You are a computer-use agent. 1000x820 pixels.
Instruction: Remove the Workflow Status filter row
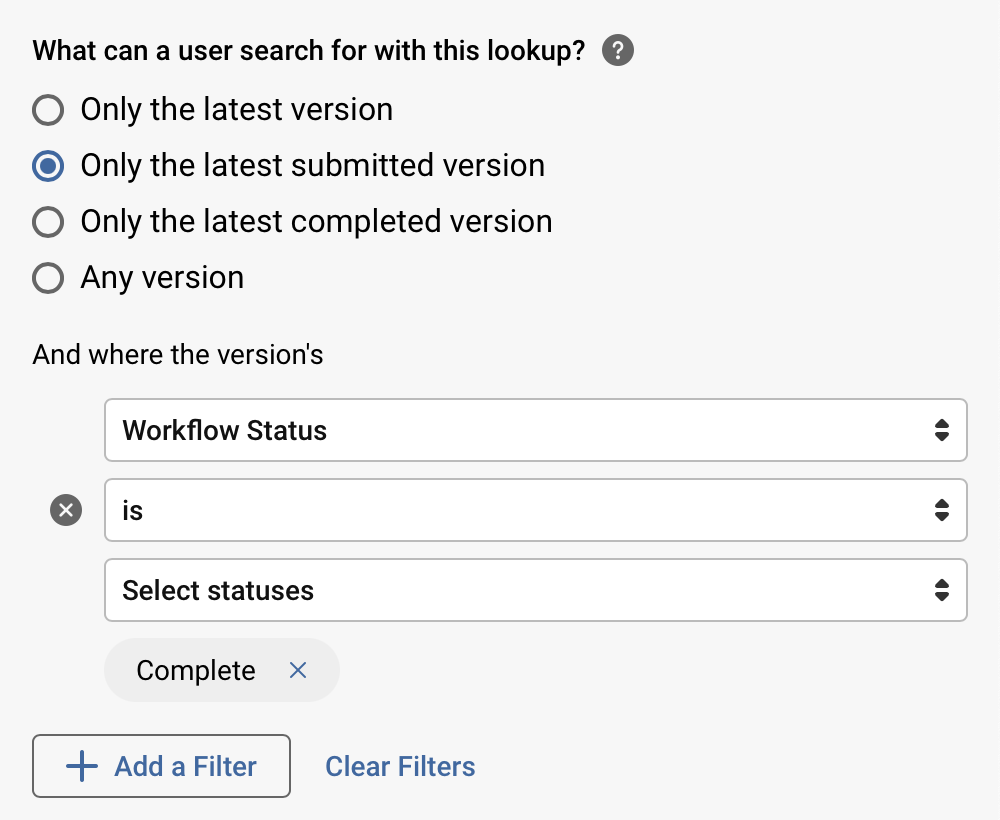coord(65,510)
